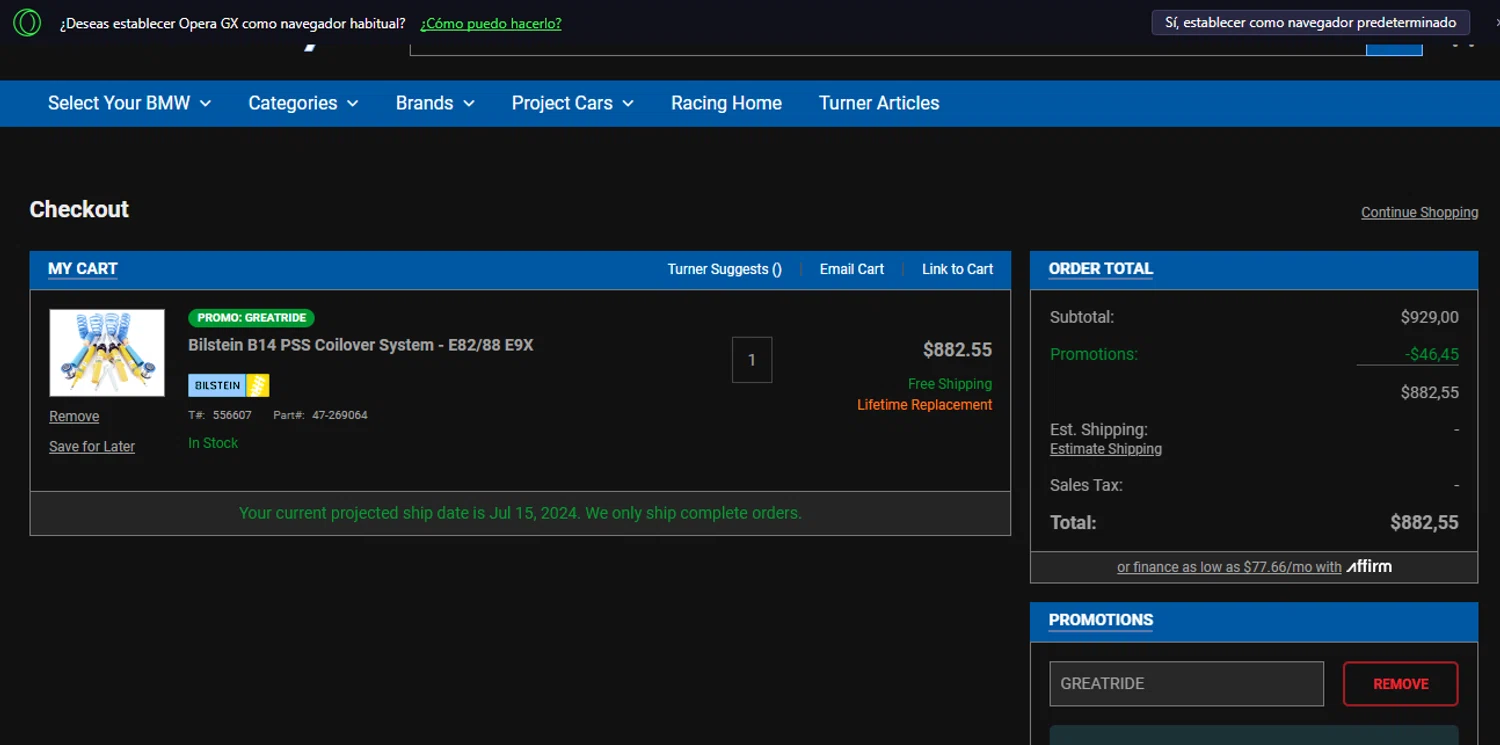Click the item price $882.55
This screenshot has width=1500, height=745.
(x=957, y=350)
